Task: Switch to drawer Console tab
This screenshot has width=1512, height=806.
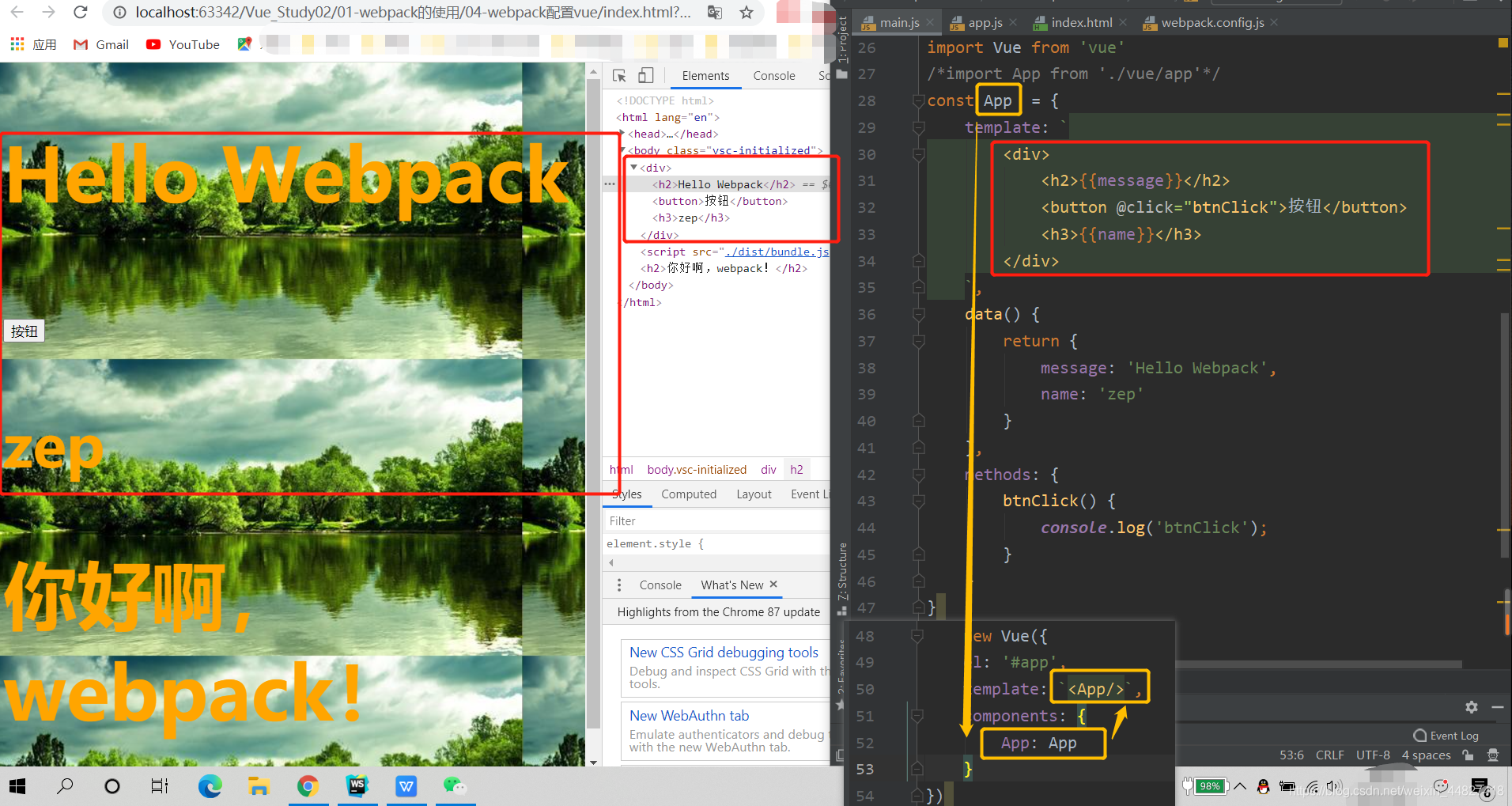Action: 660,585
